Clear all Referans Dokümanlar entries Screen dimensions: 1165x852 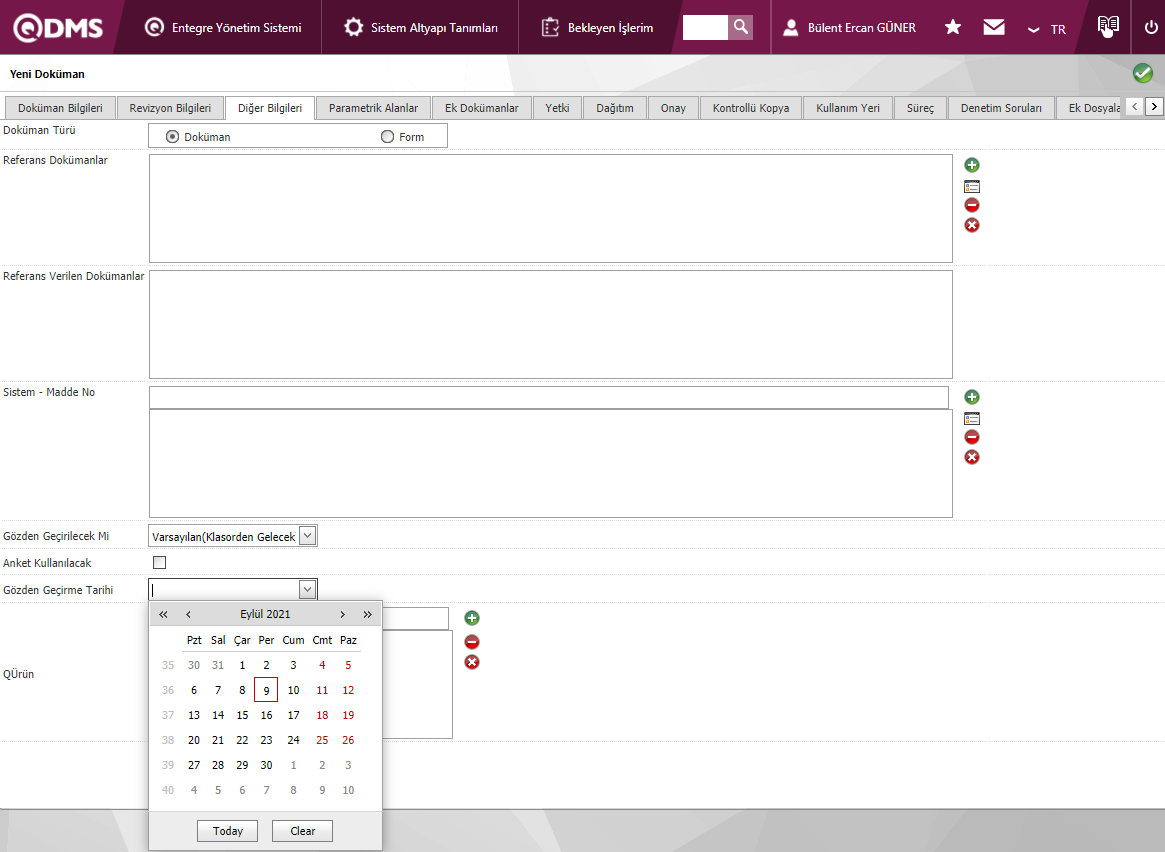coord(972,225)
